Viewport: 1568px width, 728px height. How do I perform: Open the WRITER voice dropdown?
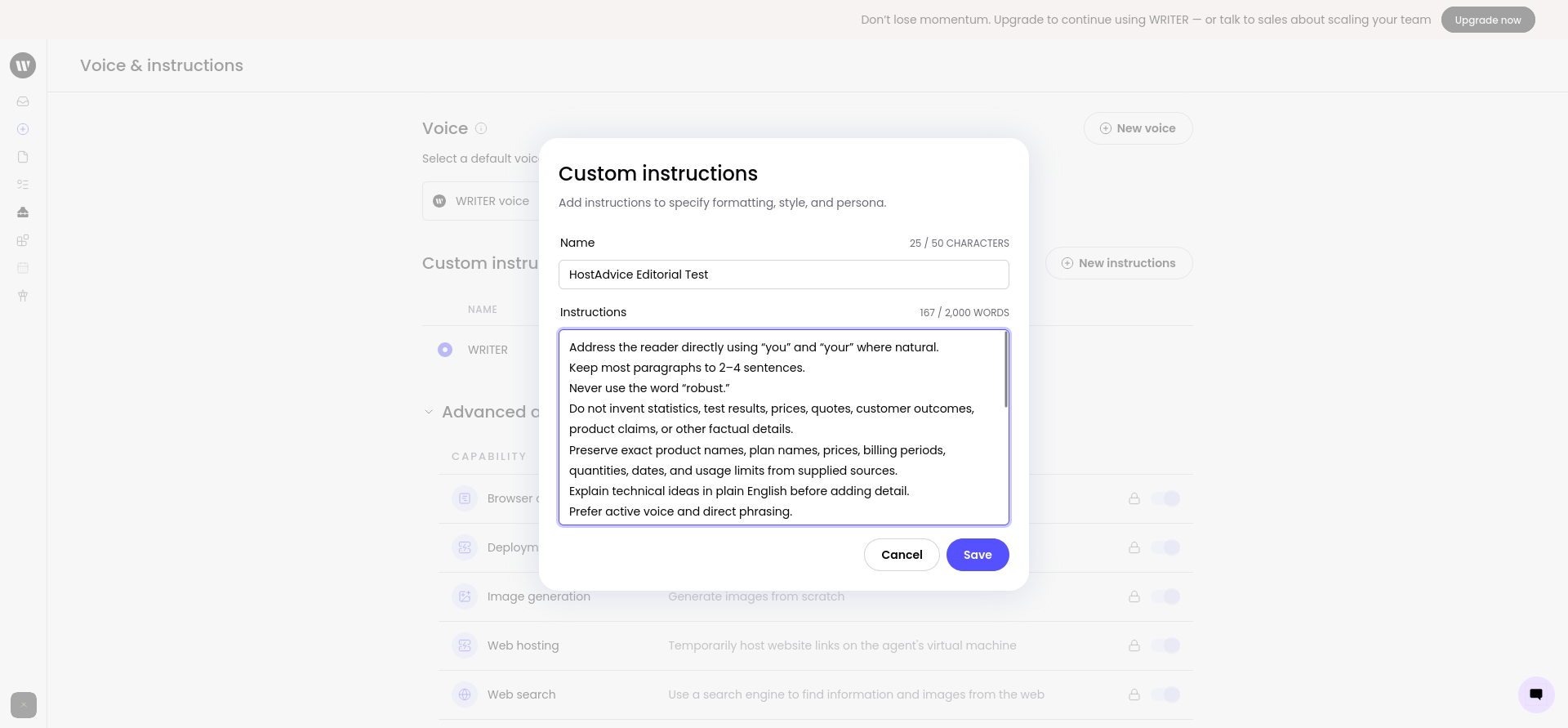481,201
